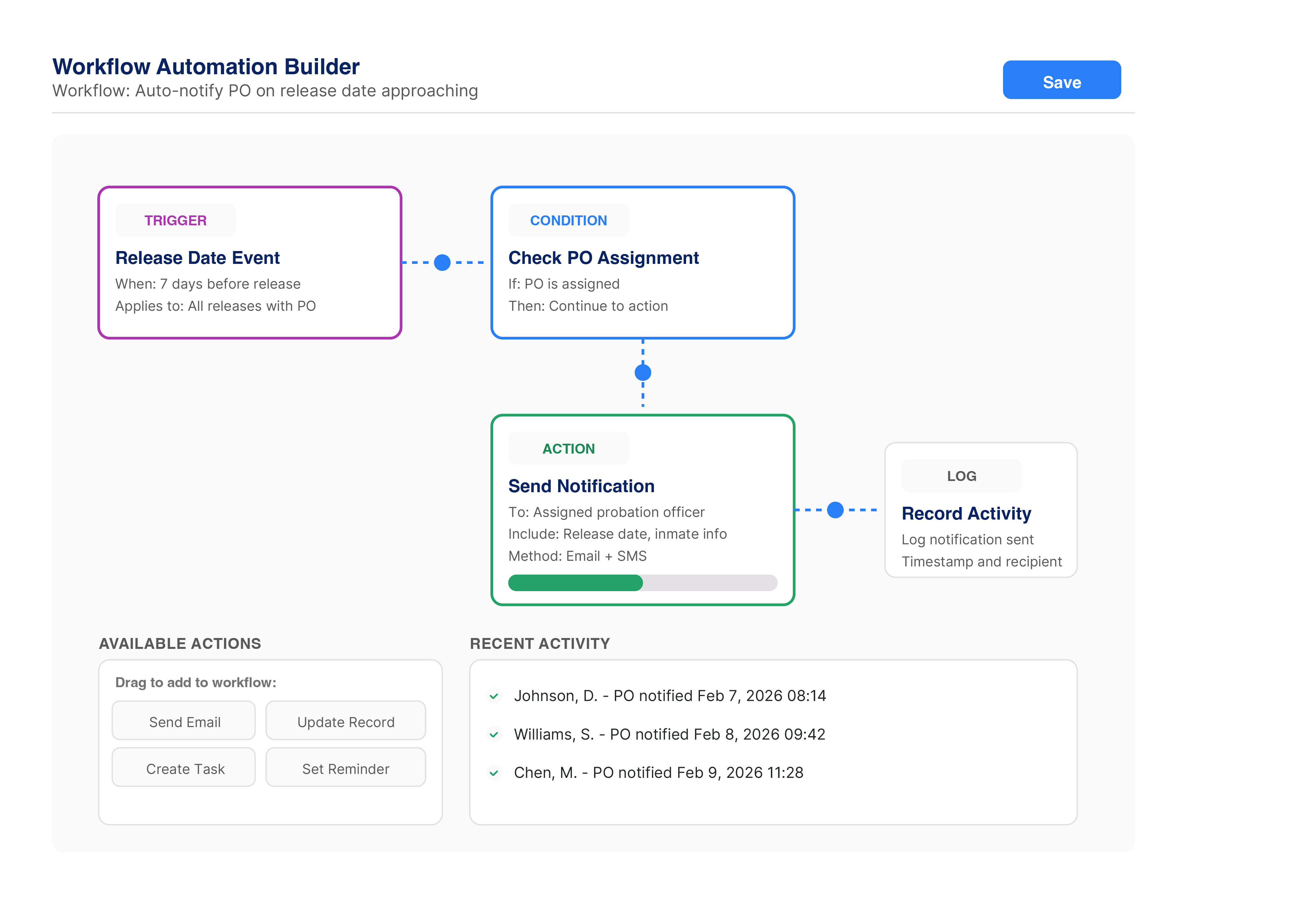Click the green check beside Williams, S.
The width and height of the screenshot is (1297, 924).
click(x=494, y=735)
